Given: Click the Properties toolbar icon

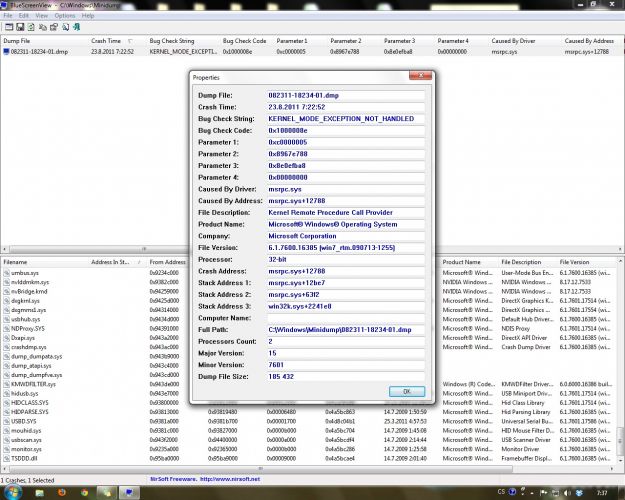Looking at the screenshot, I should coord(54,27).
